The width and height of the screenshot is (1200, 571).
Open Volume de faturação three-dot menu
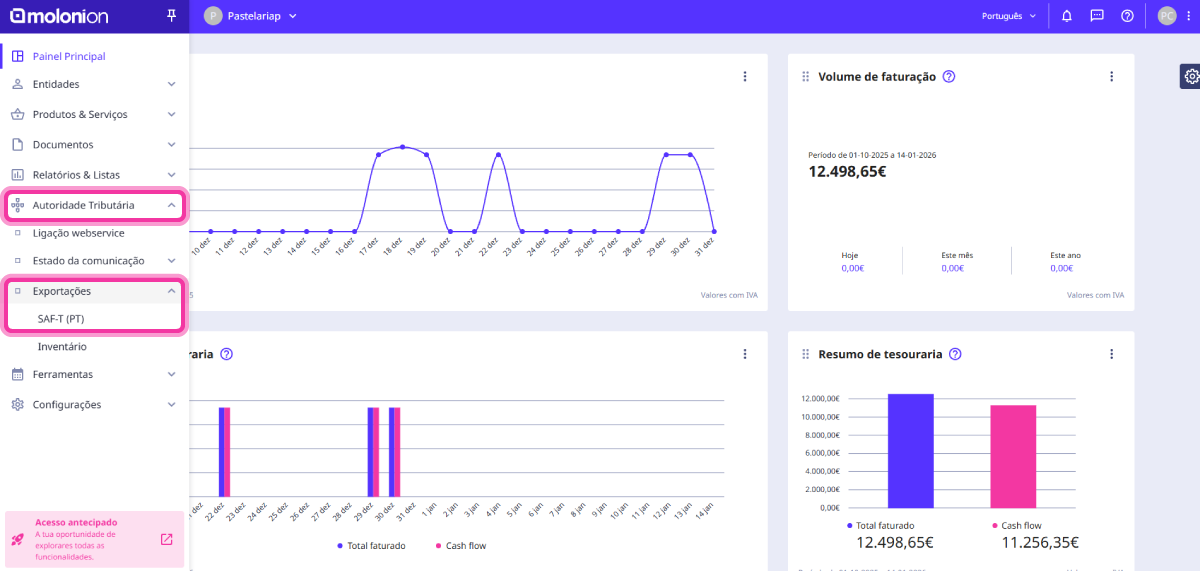1111,77
